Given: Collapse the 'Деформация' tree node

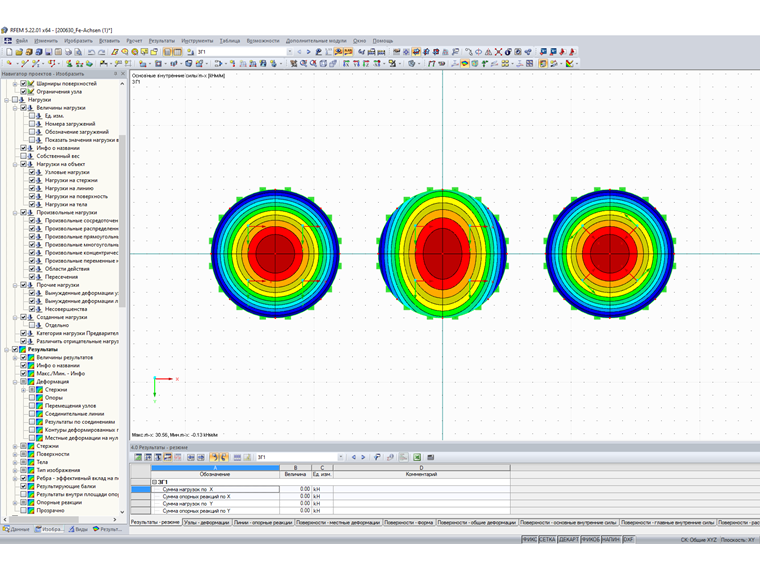Looking at the screenshot, I should pos(15,381).
